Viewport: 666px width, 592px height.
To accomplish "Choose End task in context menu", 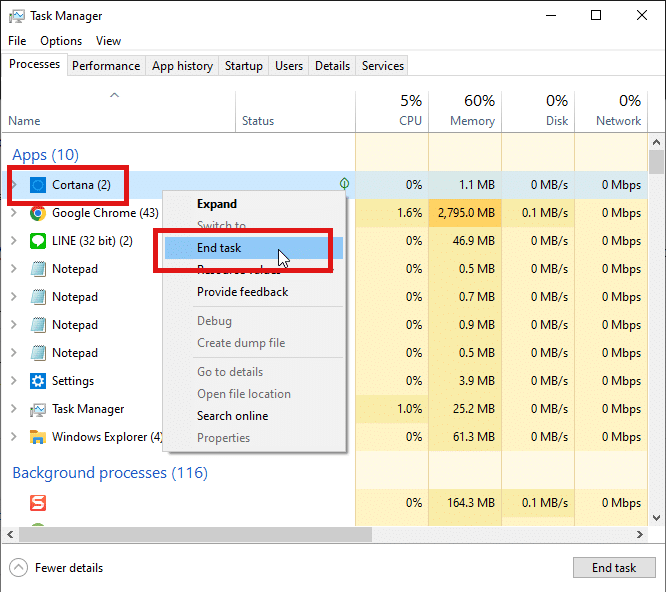I will (254, 248).
